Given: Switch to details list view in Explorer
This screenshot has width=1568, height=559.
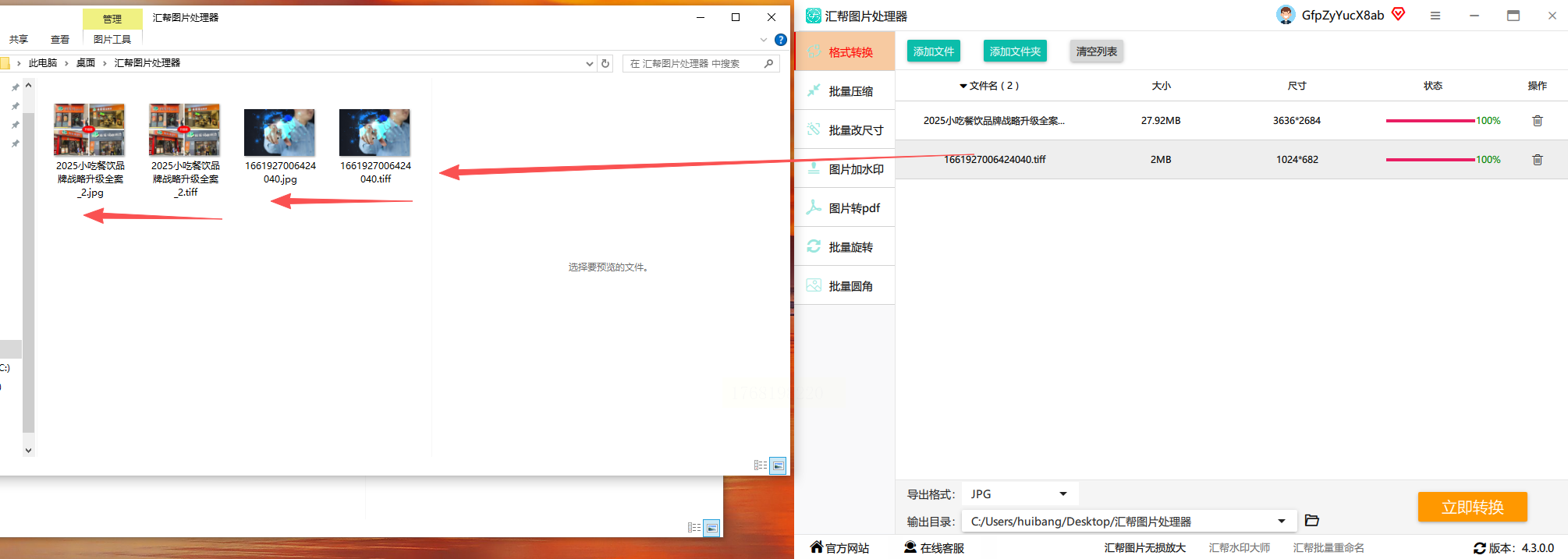Looking at the screenshot, I should tap(760, 465).
